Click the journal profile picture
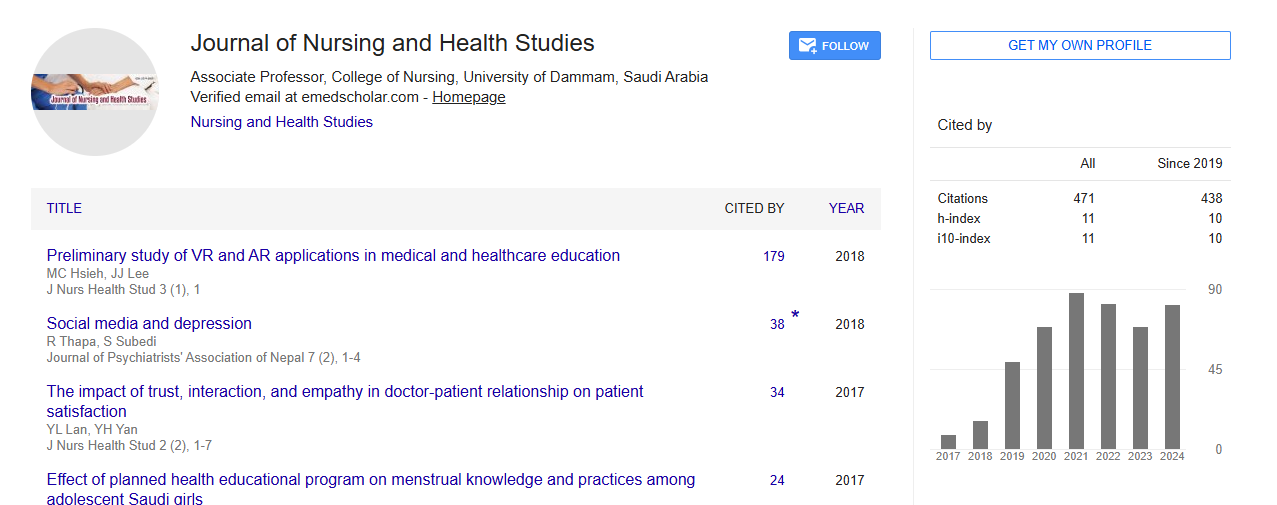Screen dimensions: 1277x505 point(95,92)
